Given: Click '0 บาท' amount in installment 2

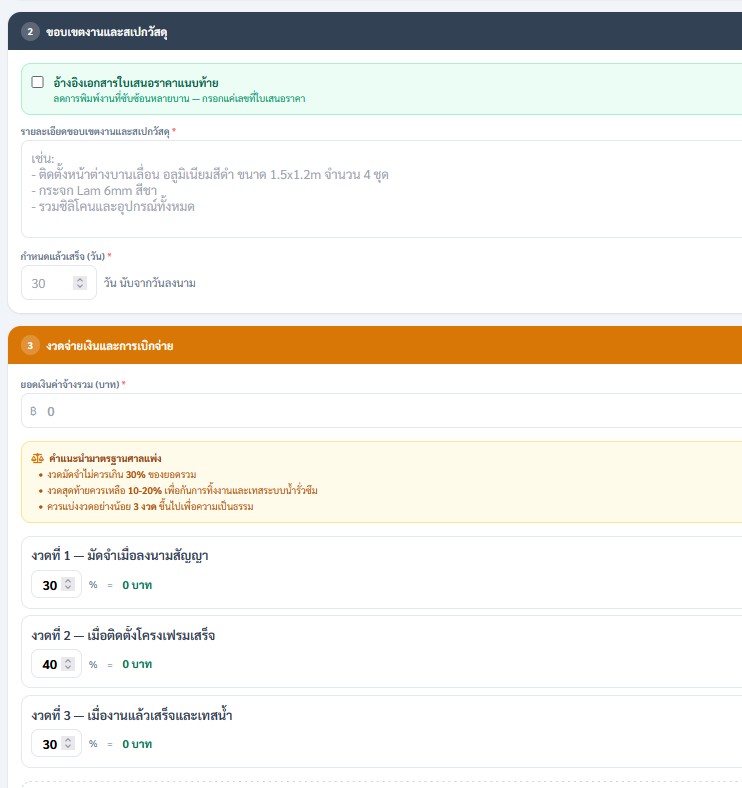Looking at the screenshot, I should click(137, 664).
